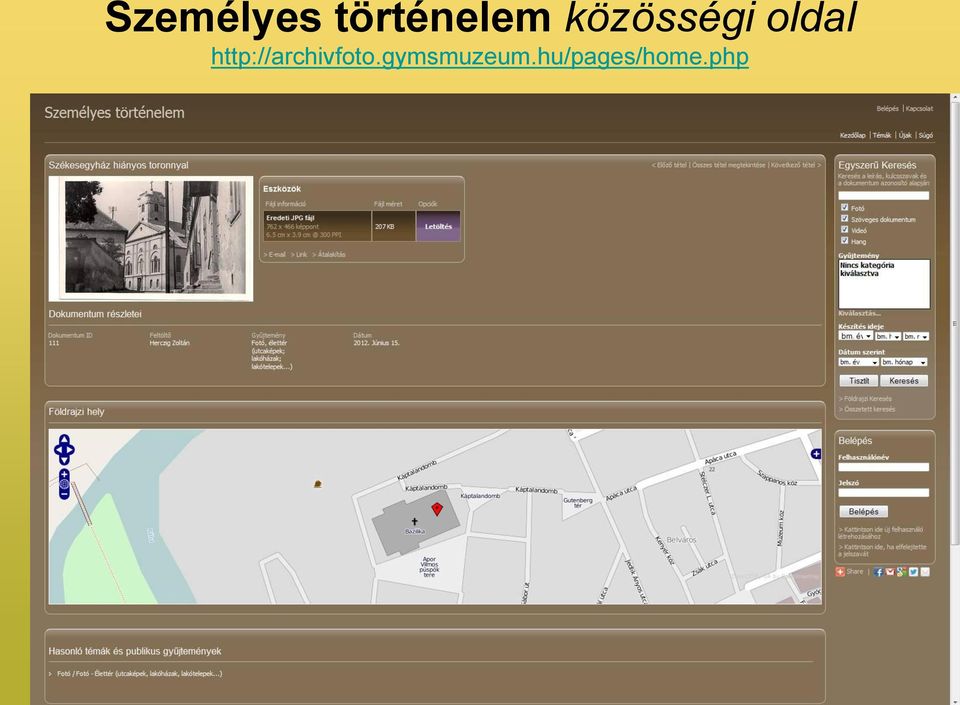This screenshot has width=960, height=705.
Task: Click the Személyes történelem site title
Action: click(x=114, y=113)
